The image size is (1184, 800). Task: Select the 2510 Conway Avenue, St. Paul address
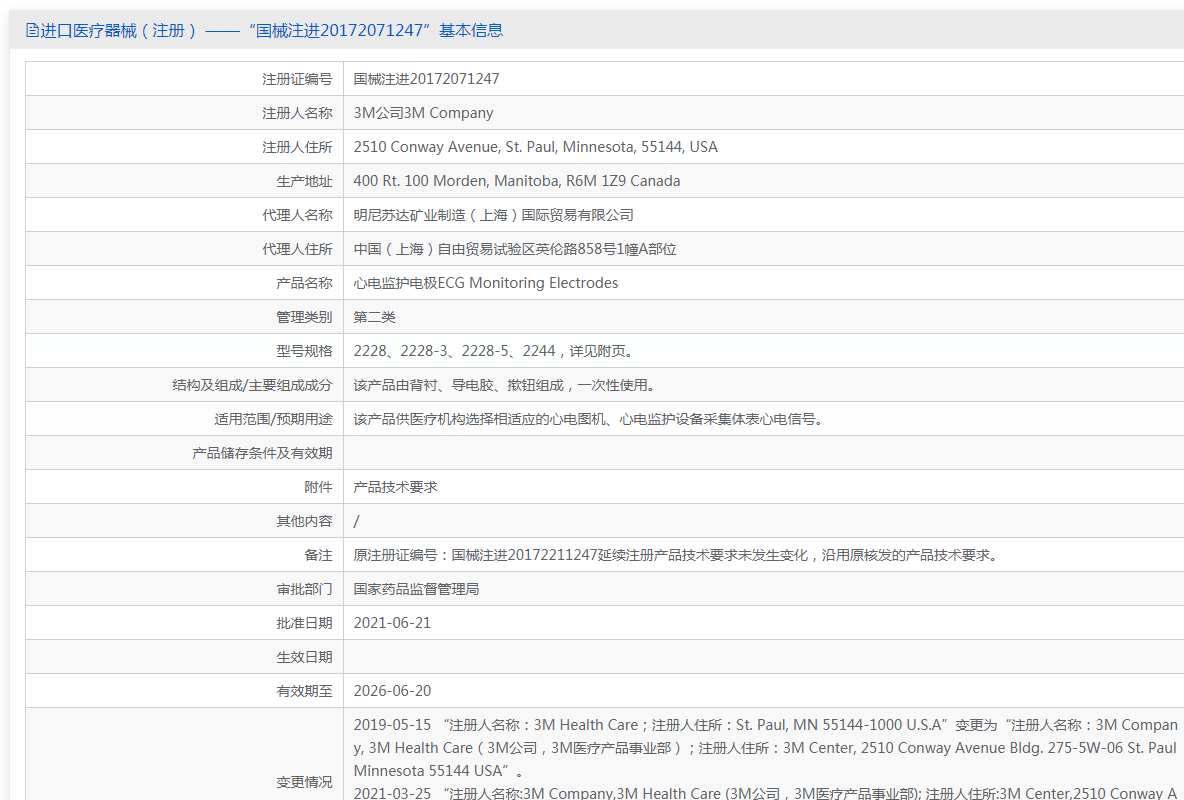535,147
